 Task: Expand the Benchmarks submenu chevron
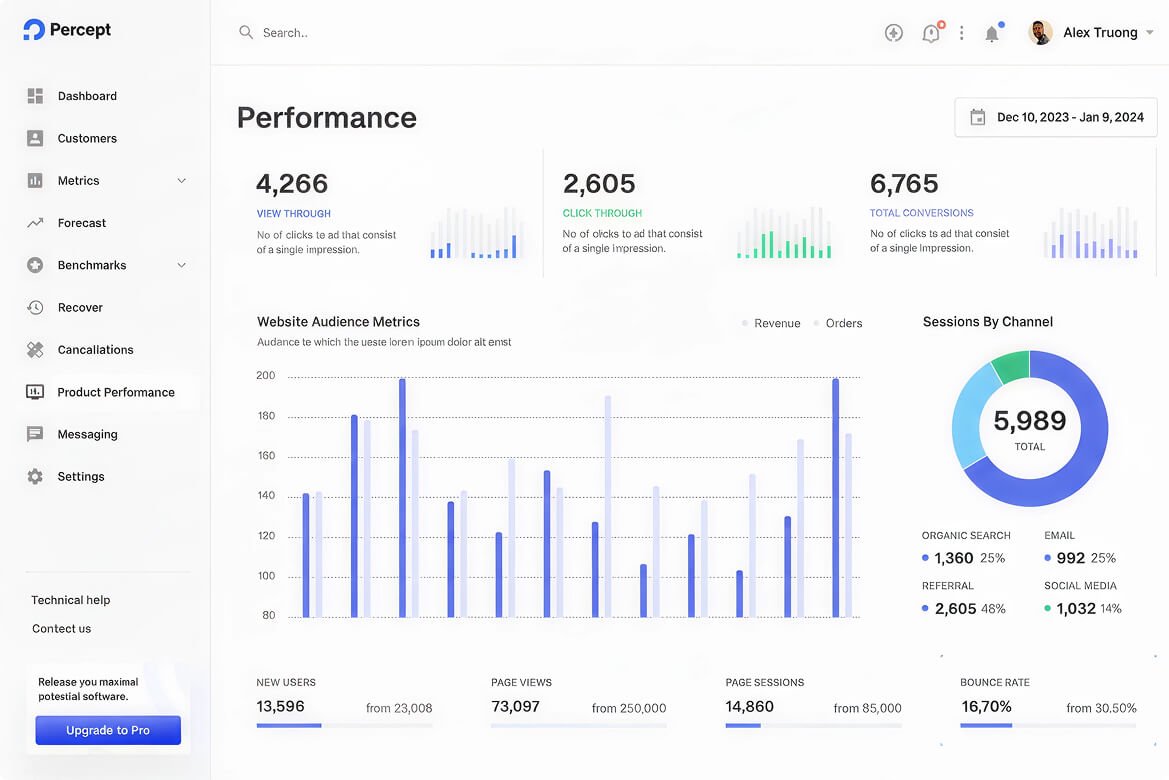coord(181,265)
